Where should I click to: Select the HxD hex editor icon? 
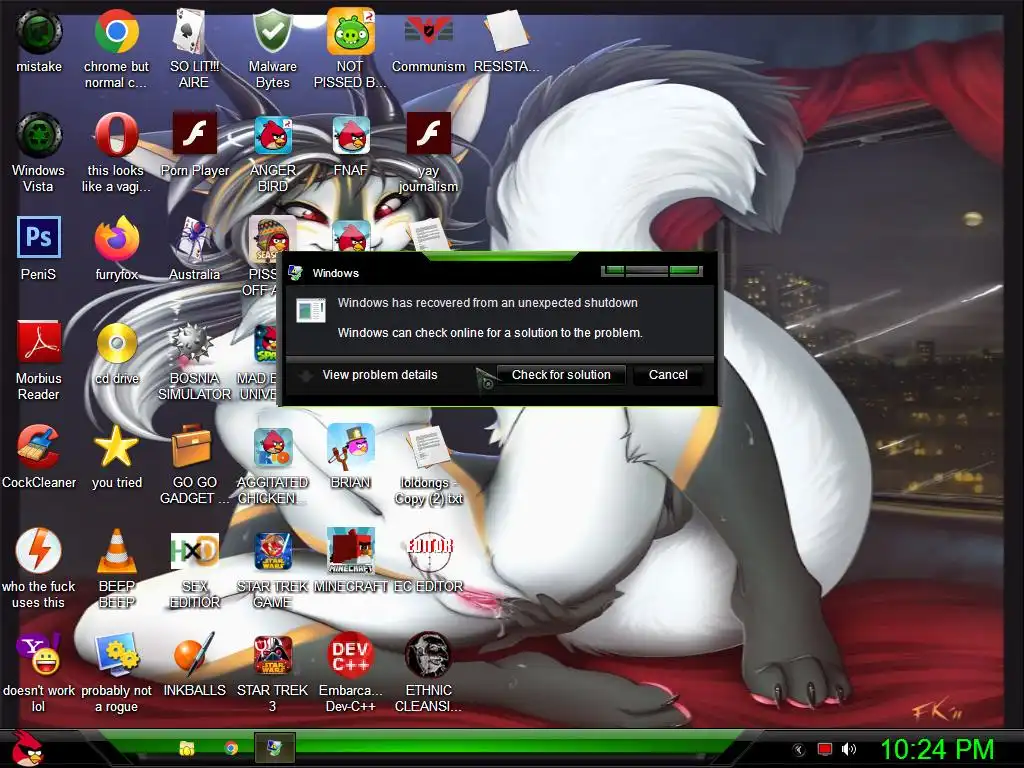tap(194, 551)
